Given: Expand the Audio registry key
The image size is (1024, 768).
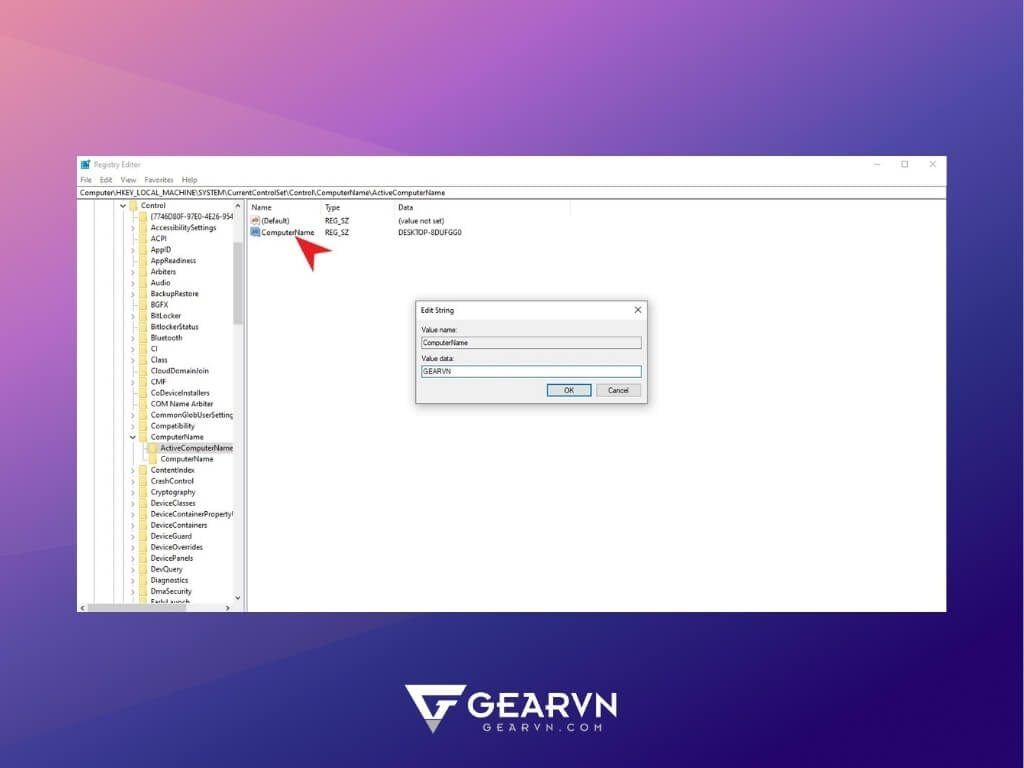Looking at the screenshot, I should [132, 282].
